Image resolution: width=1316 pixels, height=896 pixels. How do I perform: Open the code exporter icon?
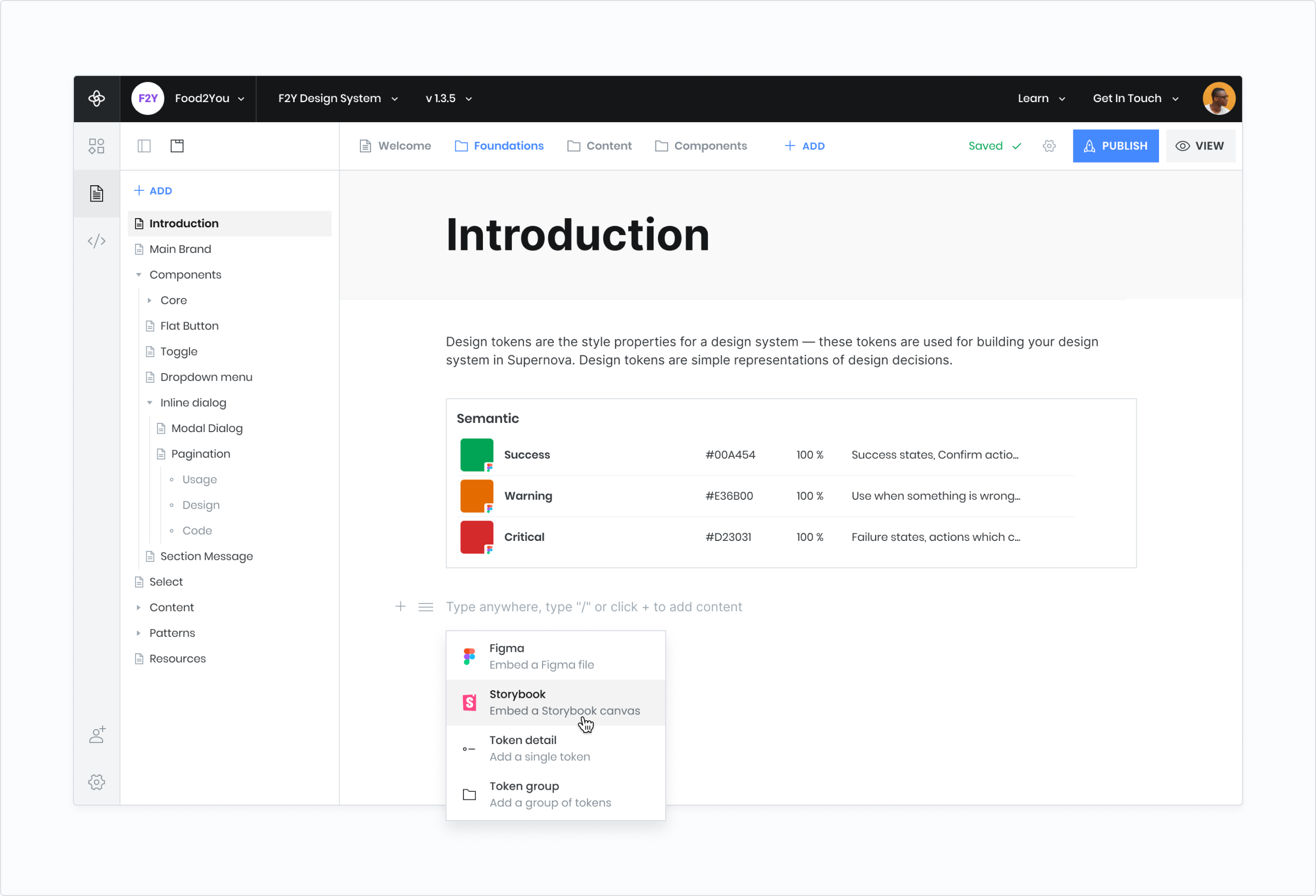click(x=97, y=241)
